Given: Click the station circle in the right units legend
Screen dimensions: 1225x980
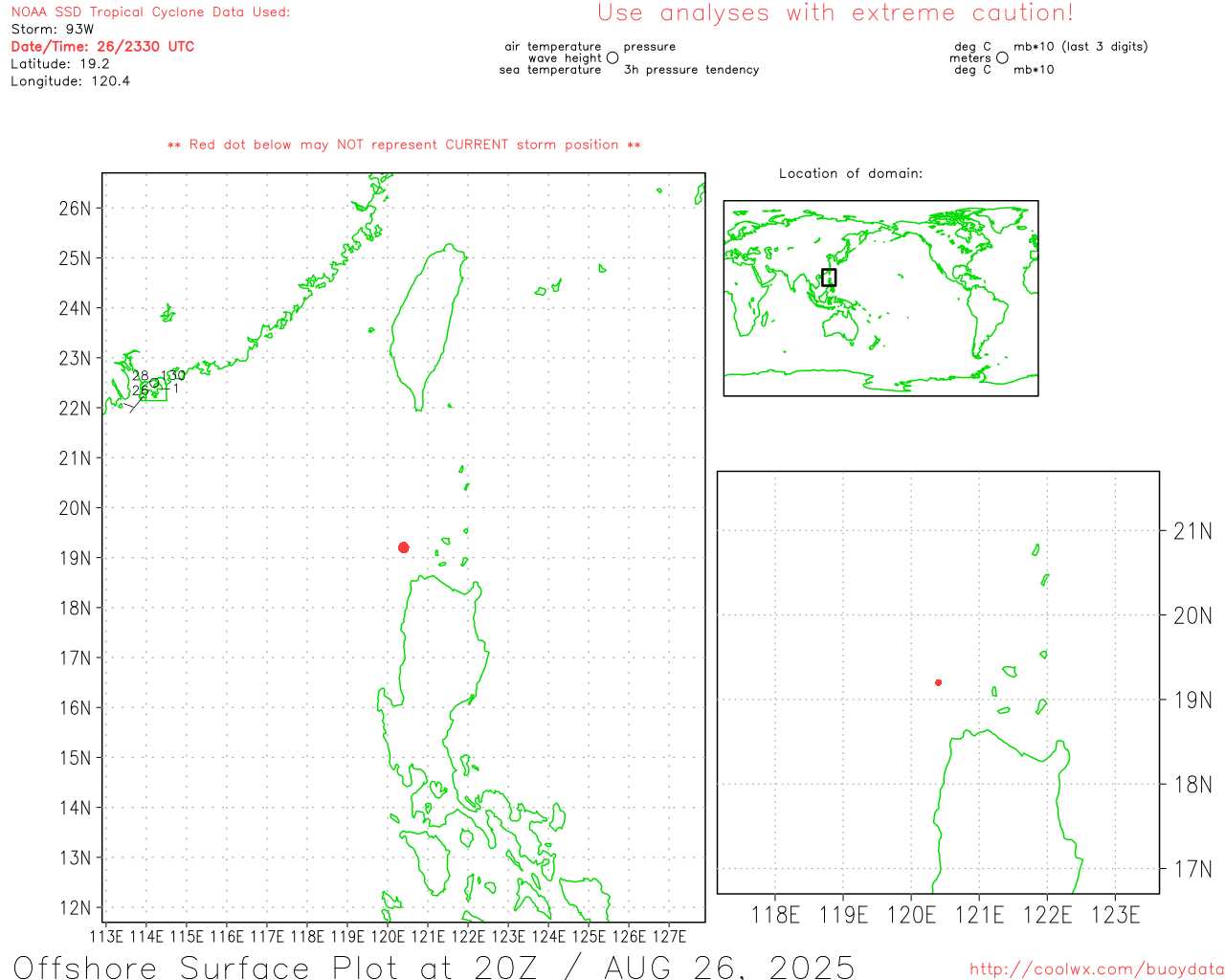Looking at the screenshot, I should pyautogui.click(x=1002, y=57).
